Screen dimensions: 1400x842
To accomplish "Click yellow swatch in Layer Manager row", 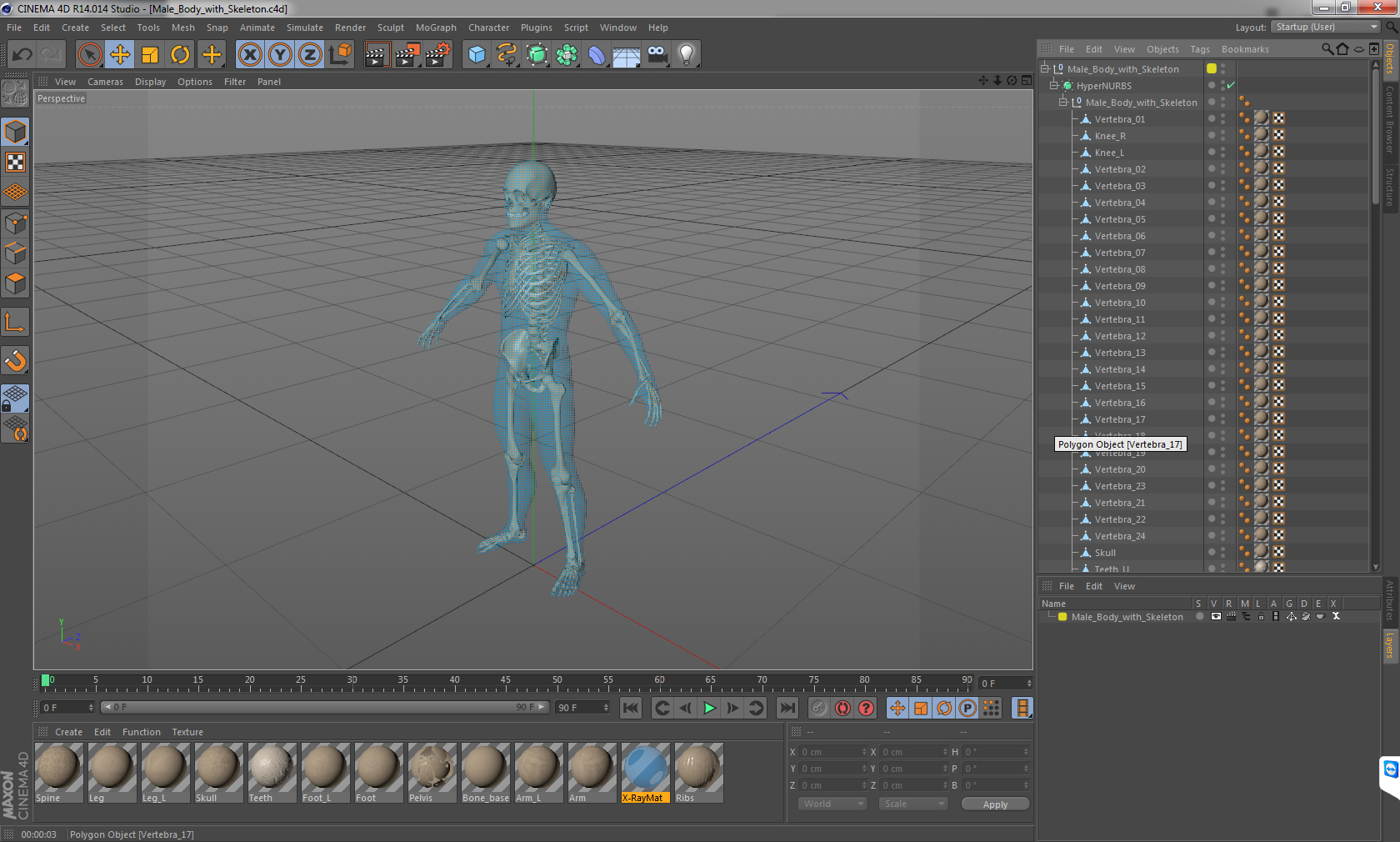I will pos(1062,617).
